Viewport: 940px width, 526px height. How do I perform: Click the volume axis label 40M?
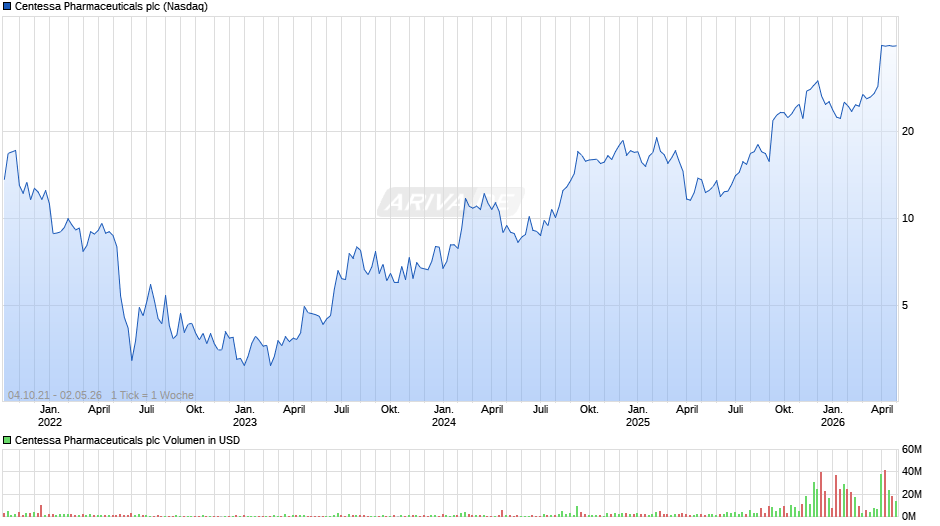tap(912, 471)
